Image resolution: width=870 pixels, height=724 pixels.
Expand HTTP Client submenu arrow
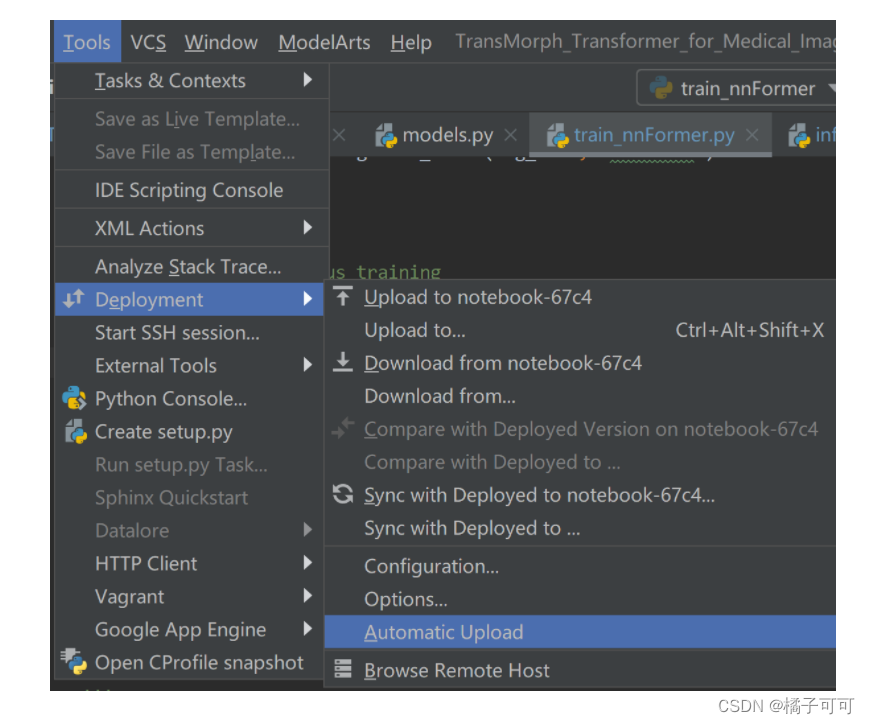307,563
